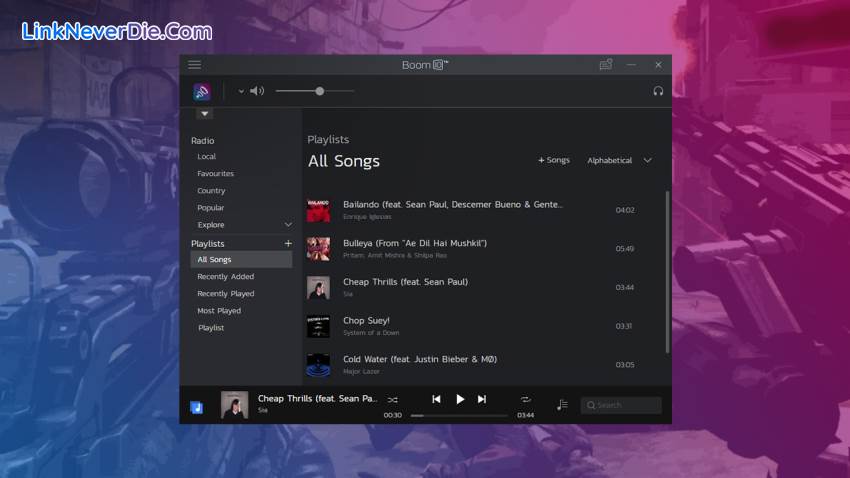The height and width of the screenshot is (478, 850).
Task: Click the Boom effects app icon
Action: [x=202, y=92]
